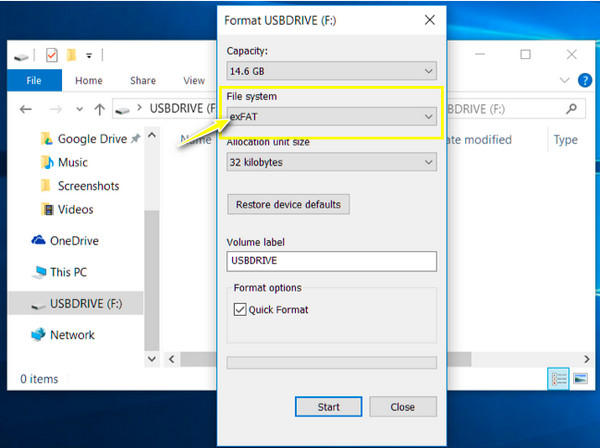This screenshot has height=448, width=600.
Task: Switch to Details view icon
Action: [x=558, y=379]
